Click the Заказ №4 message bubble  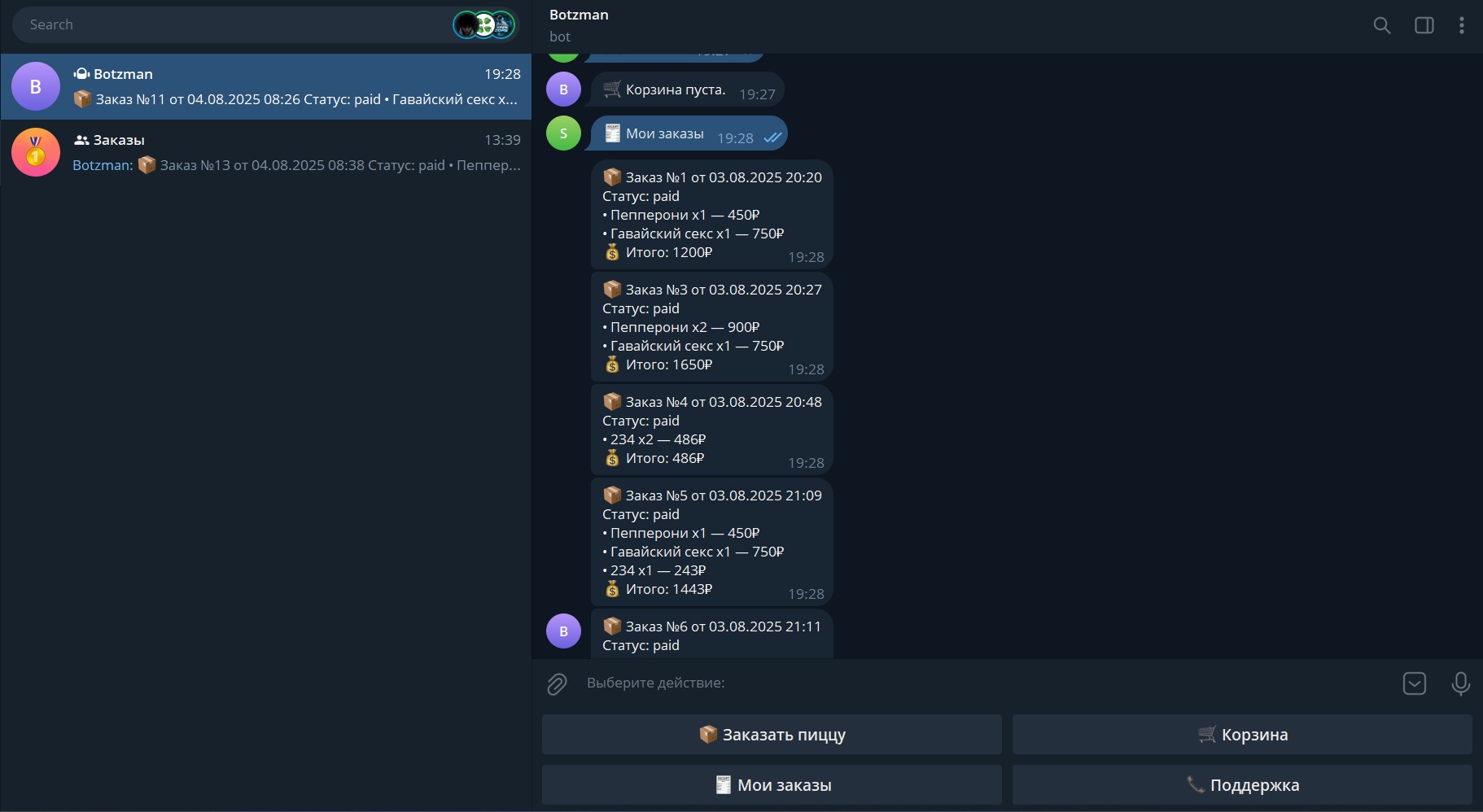(x=712, y=430)
